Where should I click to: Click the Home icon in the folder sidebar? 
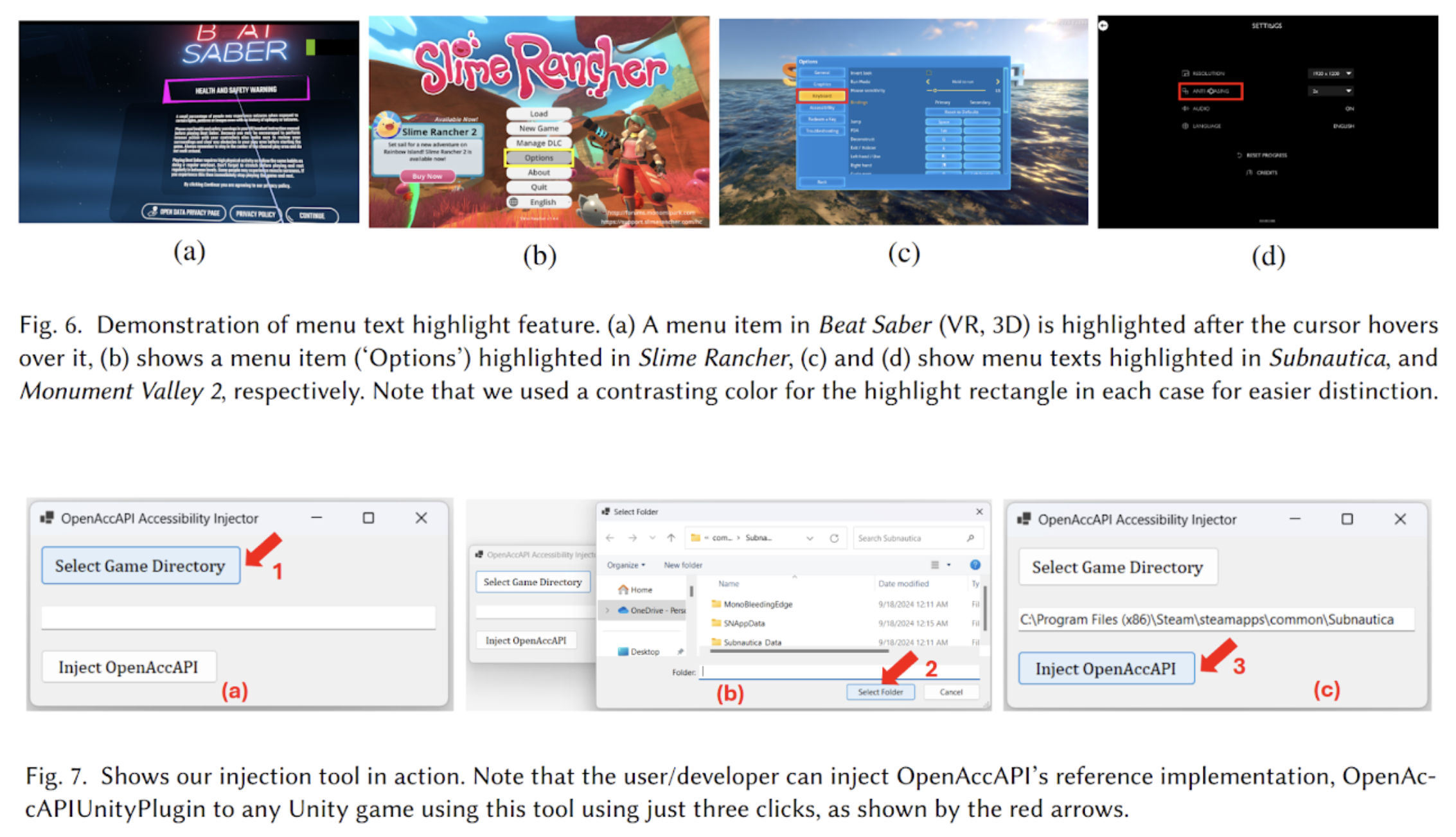(624, 590)
